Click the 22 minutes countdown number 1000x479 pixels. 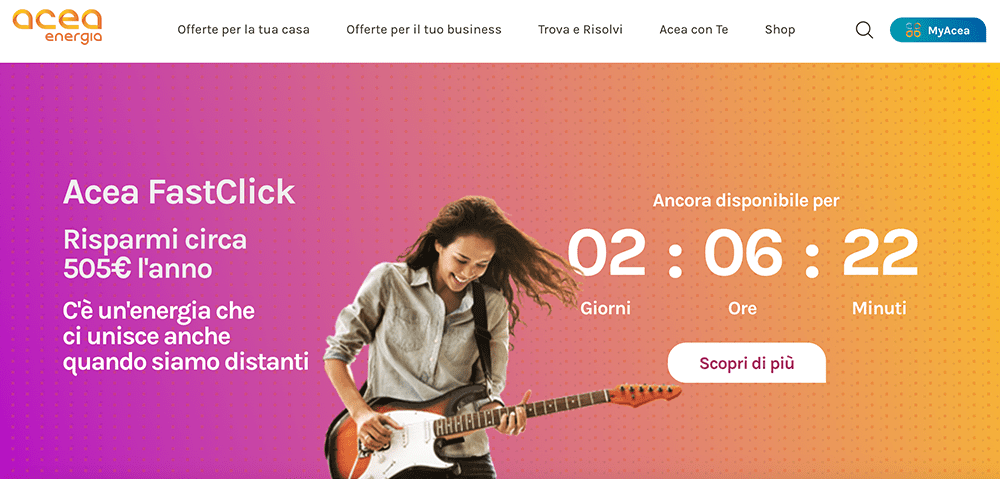(880, 253)
